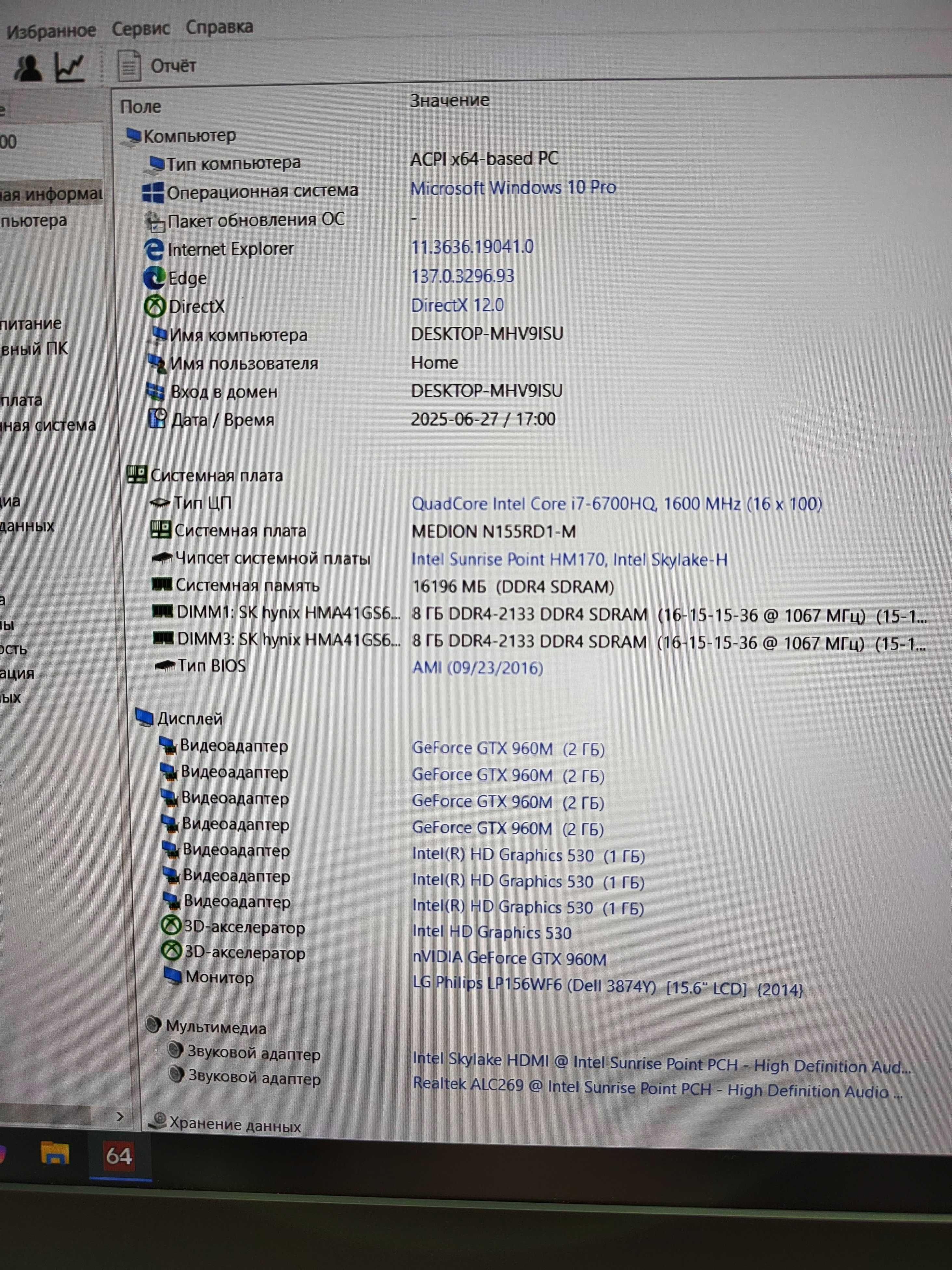Select the DESKTOP-MHV9ISU computer name value
This screenshot has height=1270, width=952.
click(x=487, y=333)
